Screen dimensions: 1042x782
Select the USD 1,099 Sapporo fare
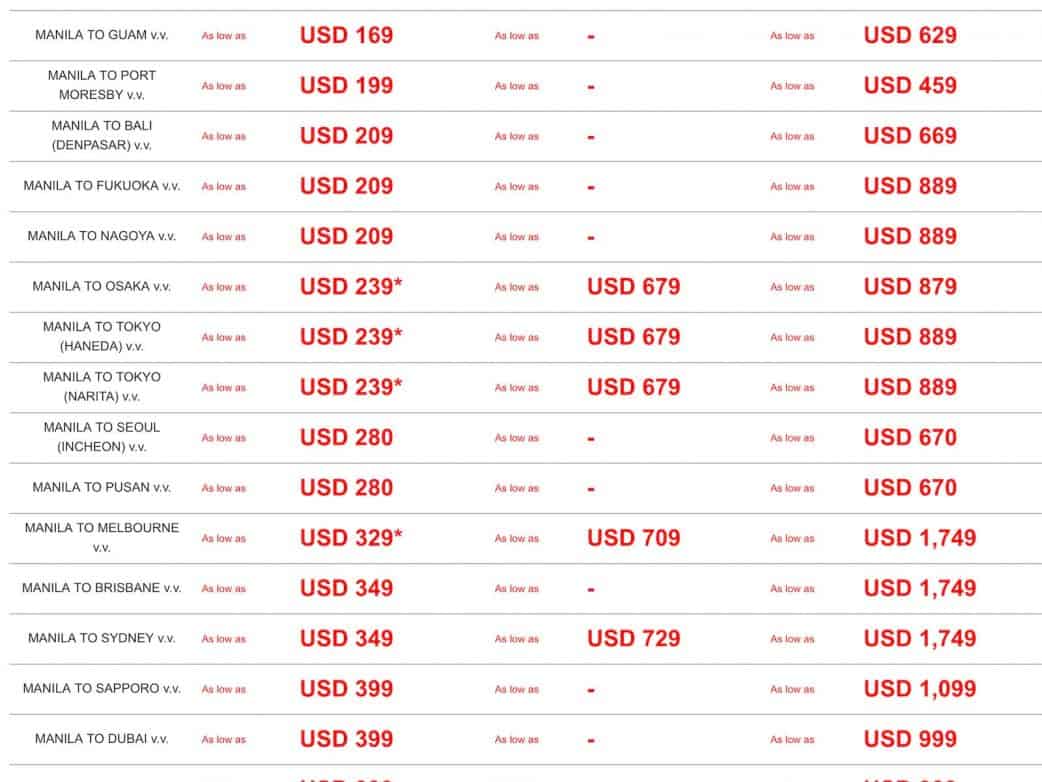coord(919,689)
